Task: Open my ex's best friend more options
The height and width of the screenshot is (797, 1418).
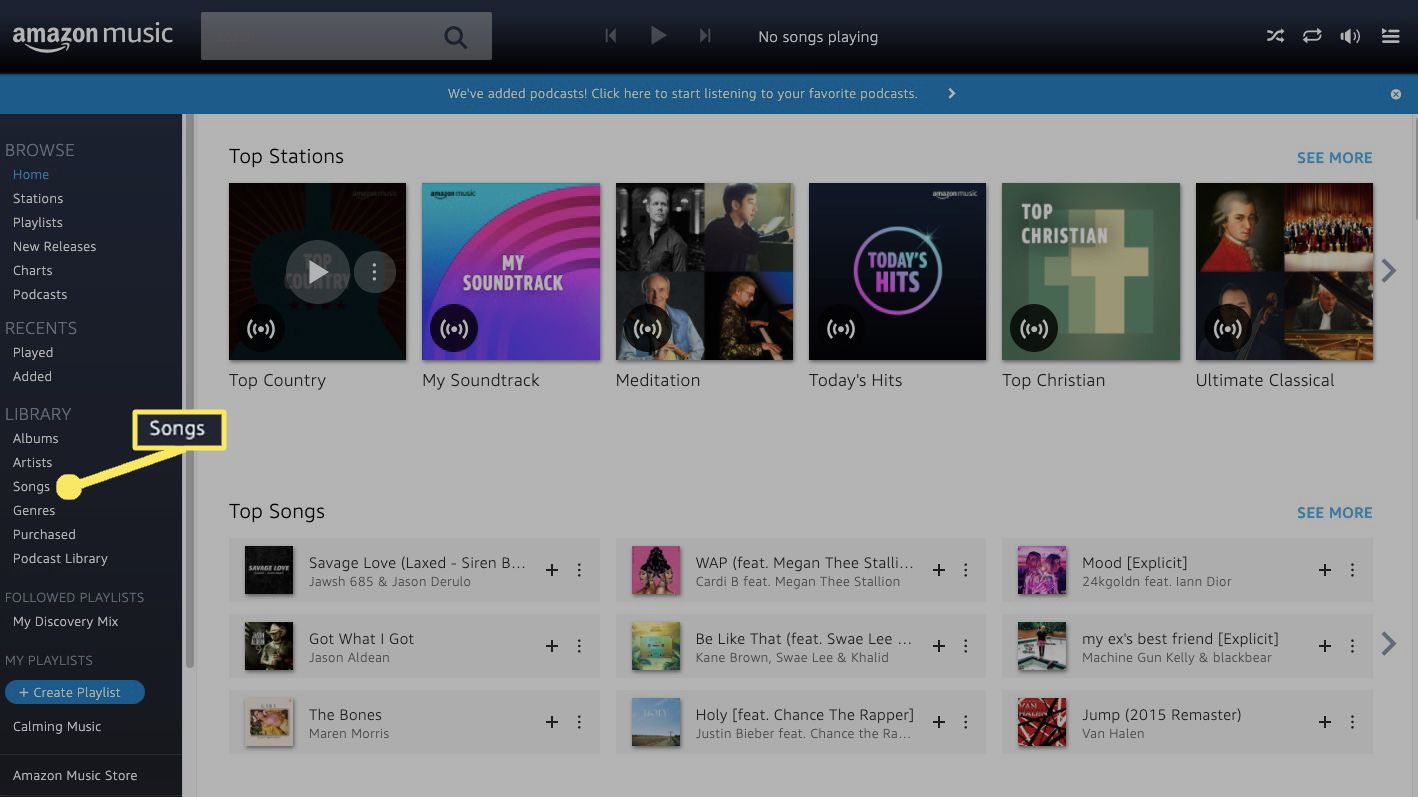Action: coord(1352,646)
